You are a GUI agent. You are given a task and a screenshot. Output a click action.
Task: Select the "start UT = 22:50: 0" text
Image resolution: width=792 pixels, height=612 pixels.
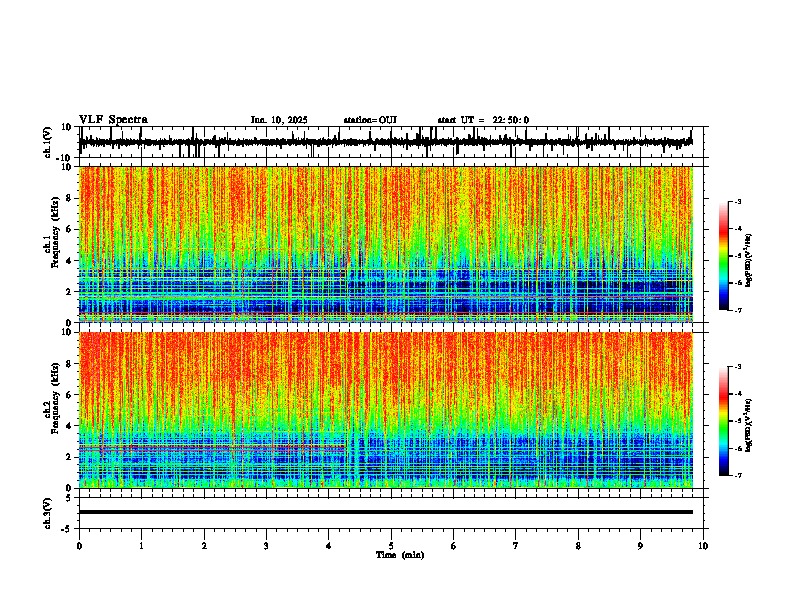pyautogui.click(x=483, y=120)
